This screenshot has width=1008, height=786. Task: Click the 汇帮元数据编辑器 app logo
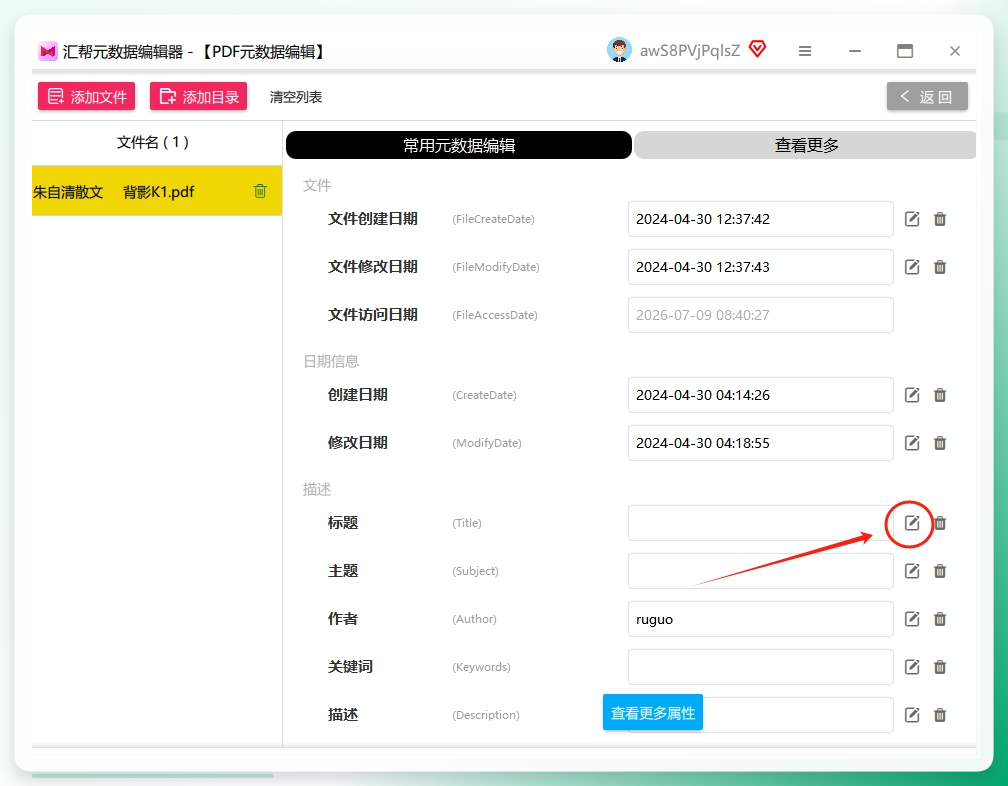[48, 51]
